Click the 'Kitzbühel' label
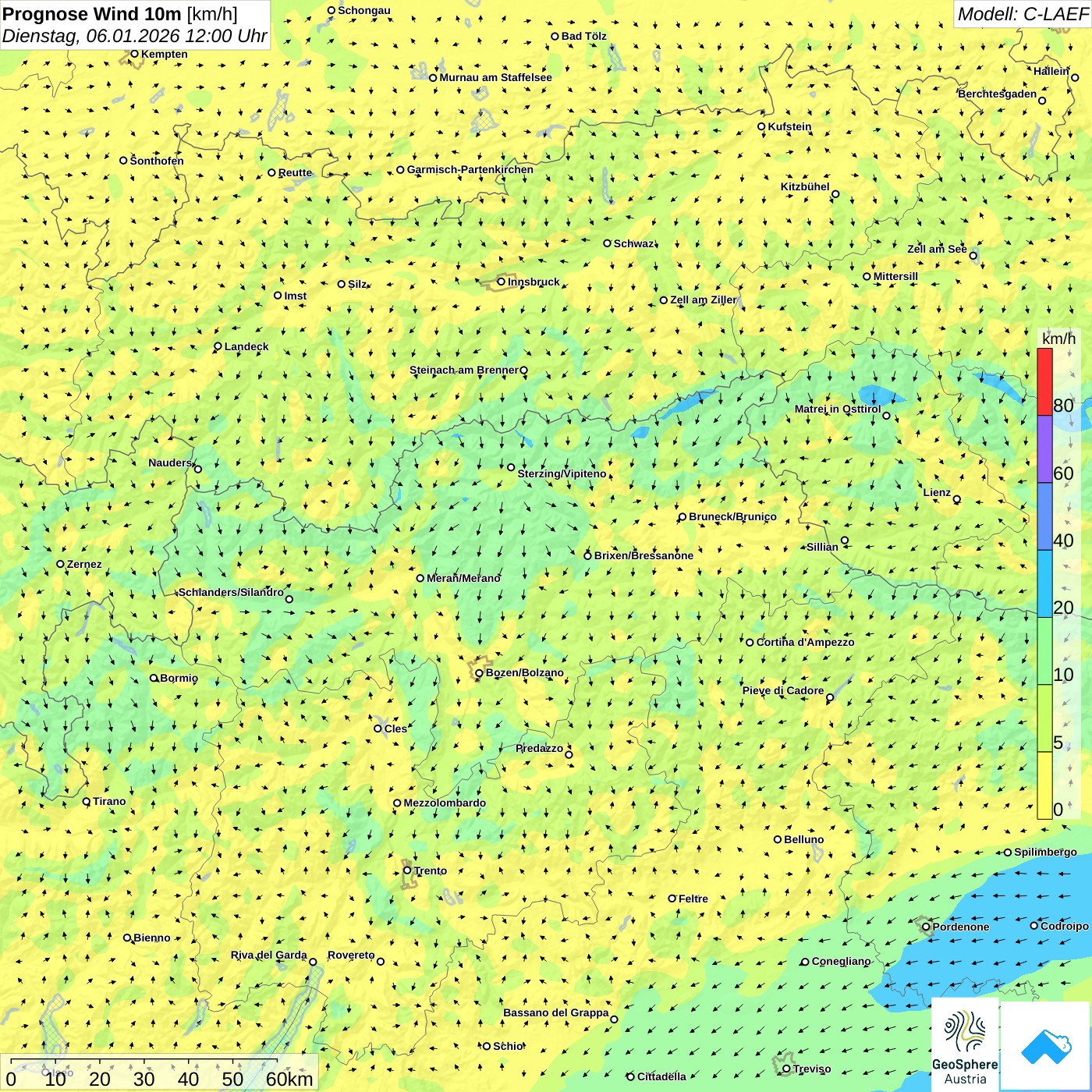This screenshot has height=1092, width=1092. [805, 186]
